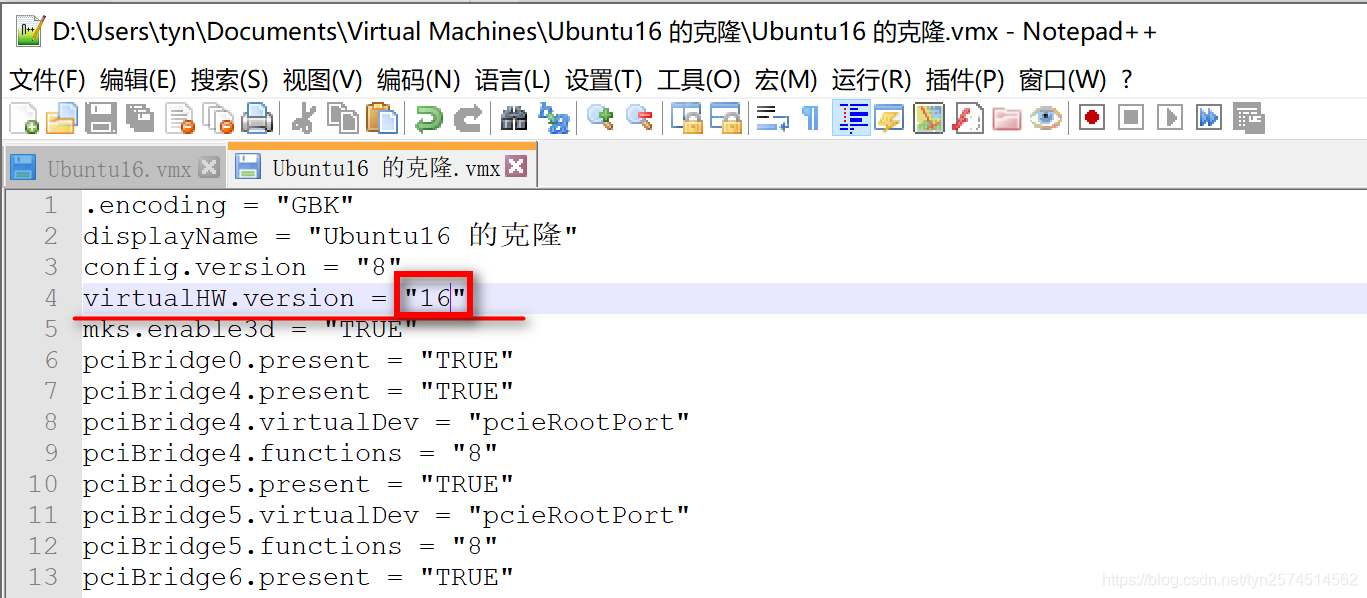Open the 语言(L) menu
1367x598 pixels.
(512, 80)
